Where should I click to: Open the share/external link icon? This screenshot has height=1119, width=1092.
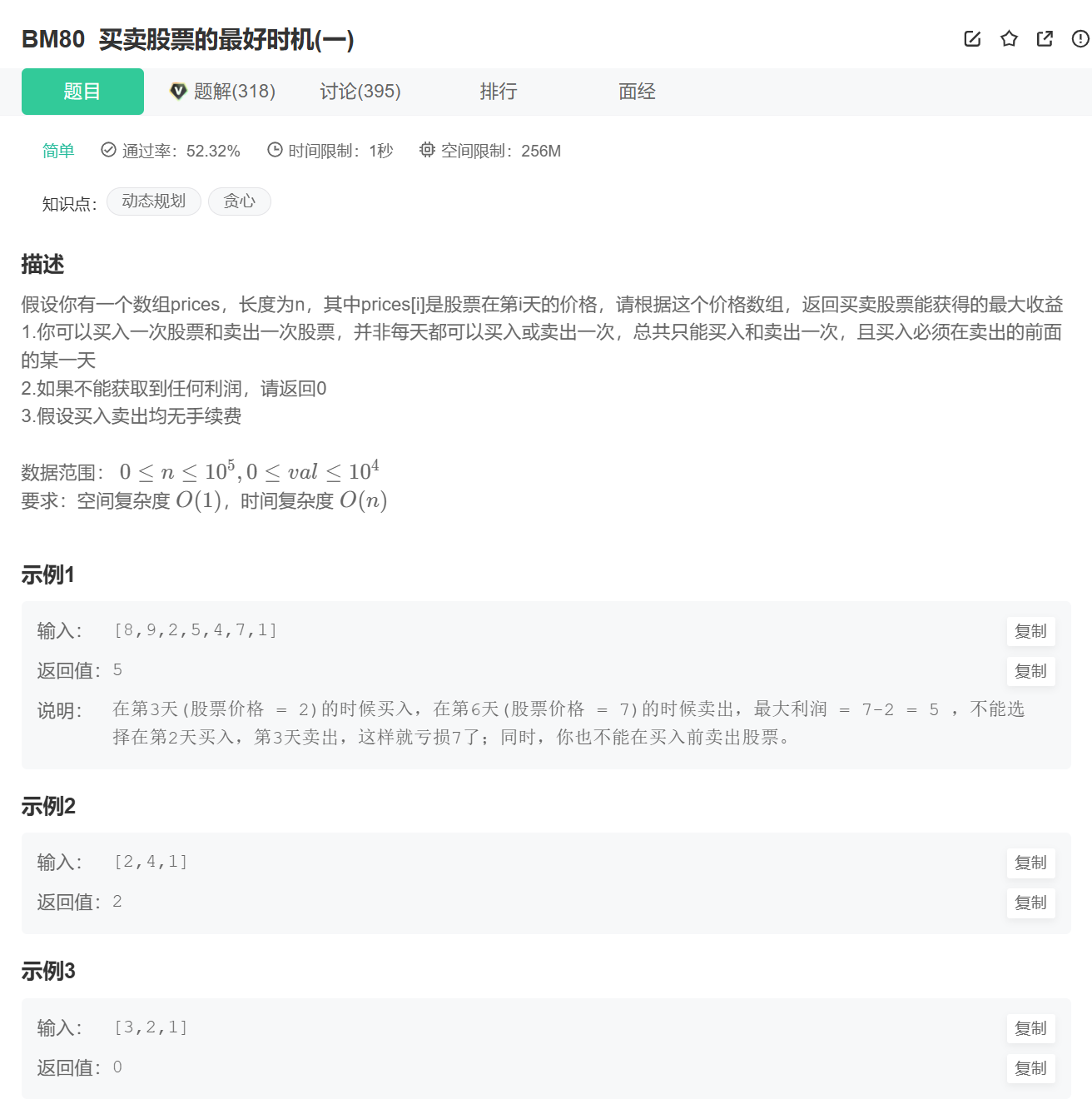tap(1045, 39)
